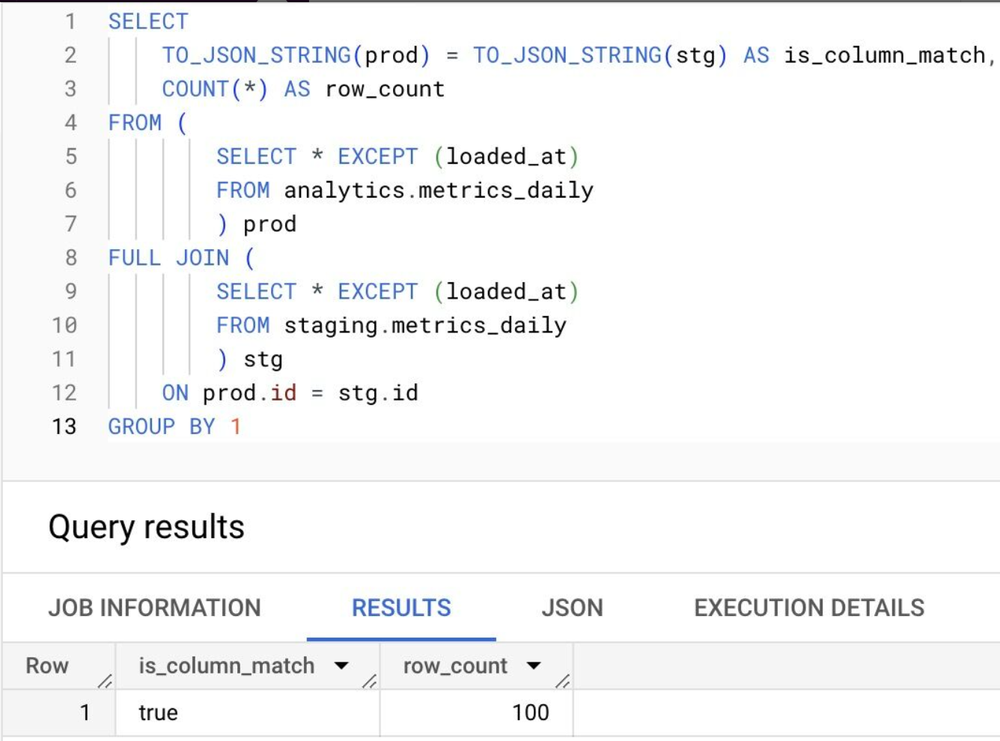Open the is_column_match column dropdown

coord(341,665)
